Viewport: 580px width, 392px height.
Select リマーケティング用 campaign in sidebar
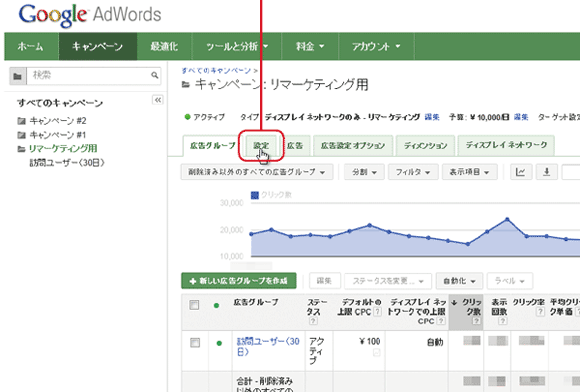click(x=63, y=149)
